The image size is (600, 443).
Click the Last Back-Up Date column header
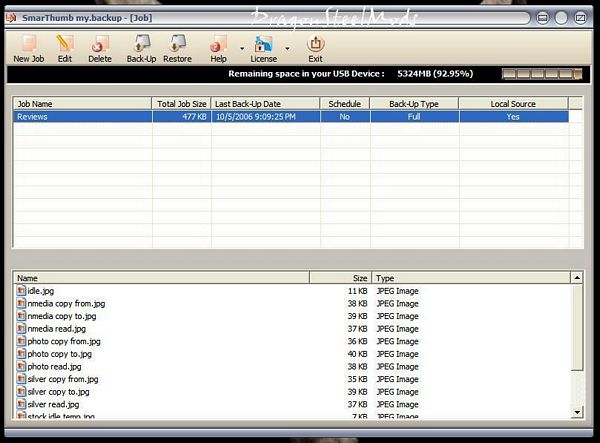pos(265,104)
